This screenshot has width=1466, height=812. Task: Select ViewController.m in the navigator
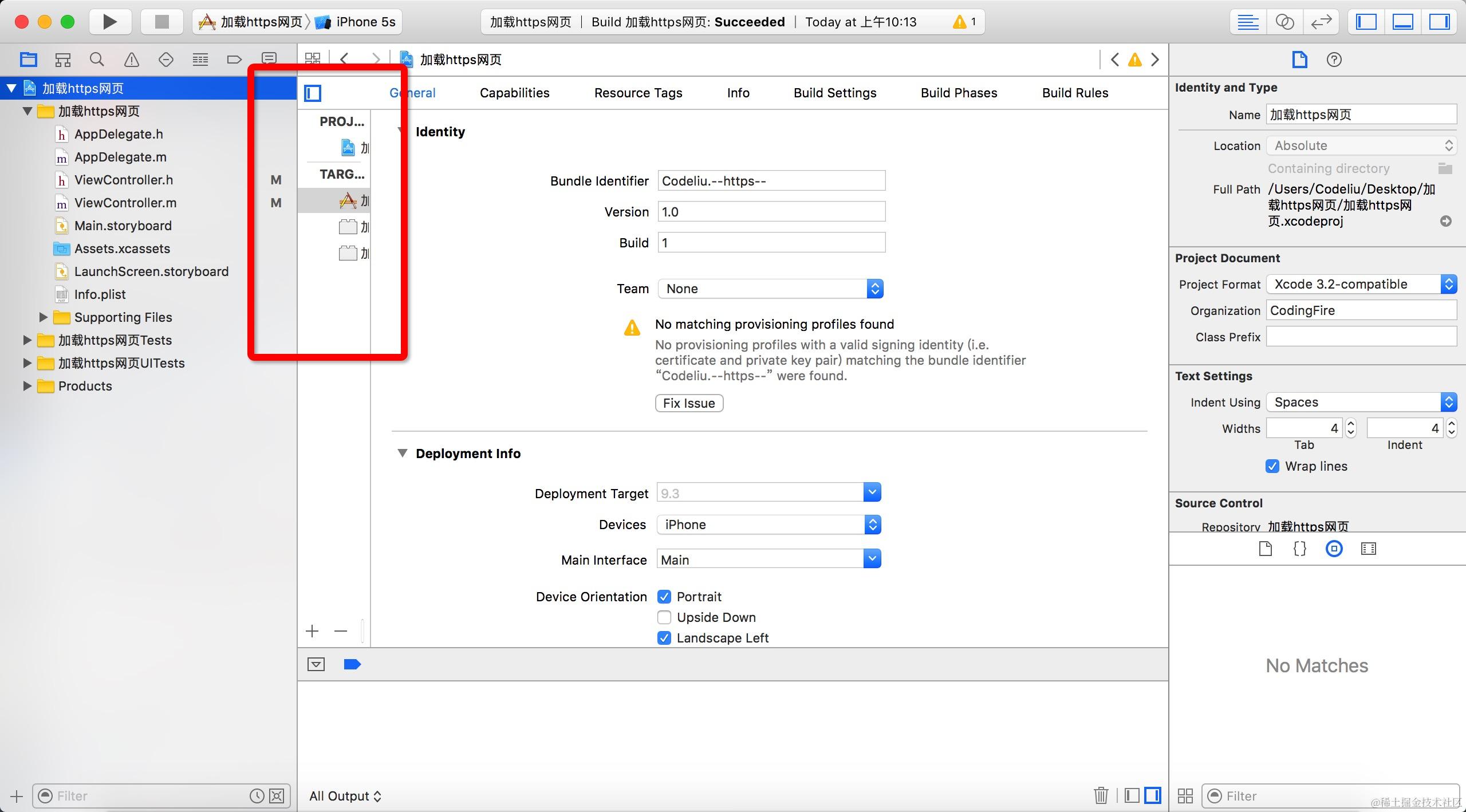(125, 203)
